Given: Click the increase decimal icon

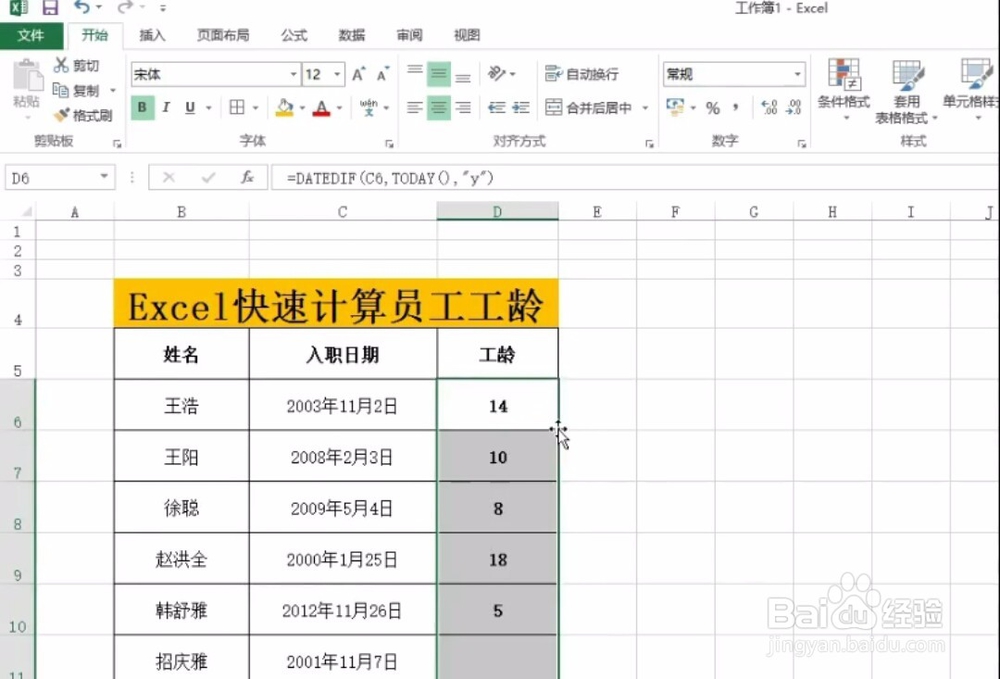Looking at the screenshot, I should [769, 108].
